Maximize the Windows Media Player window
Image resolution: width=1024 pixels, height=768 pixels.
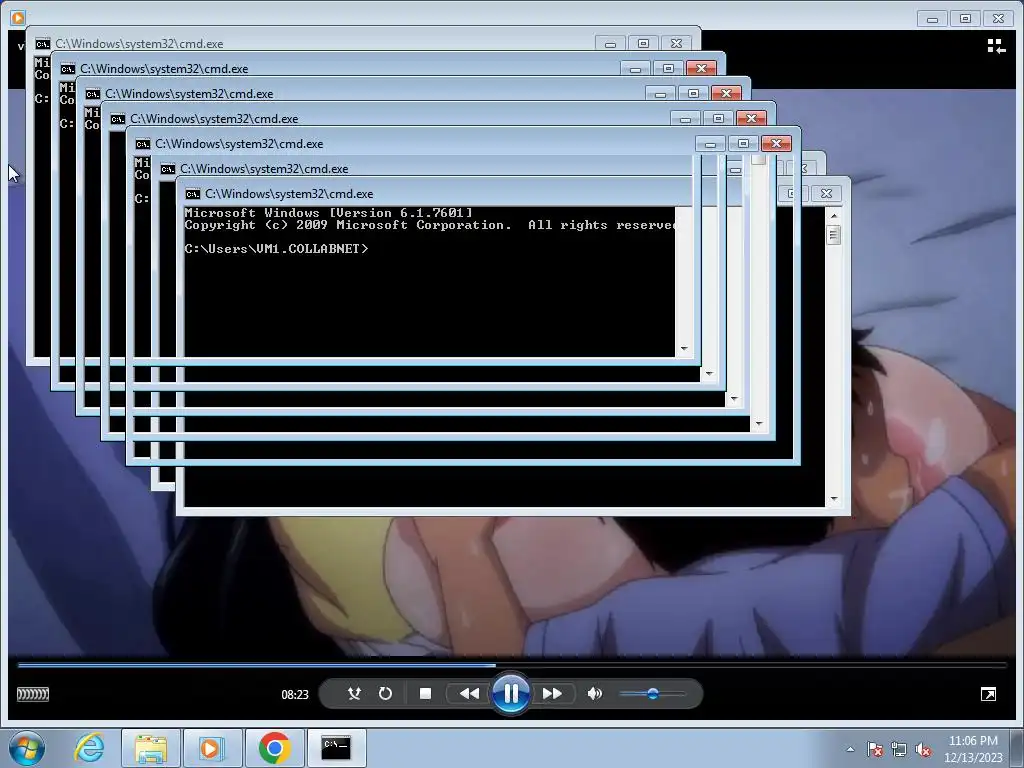click(x=965, y=19)
